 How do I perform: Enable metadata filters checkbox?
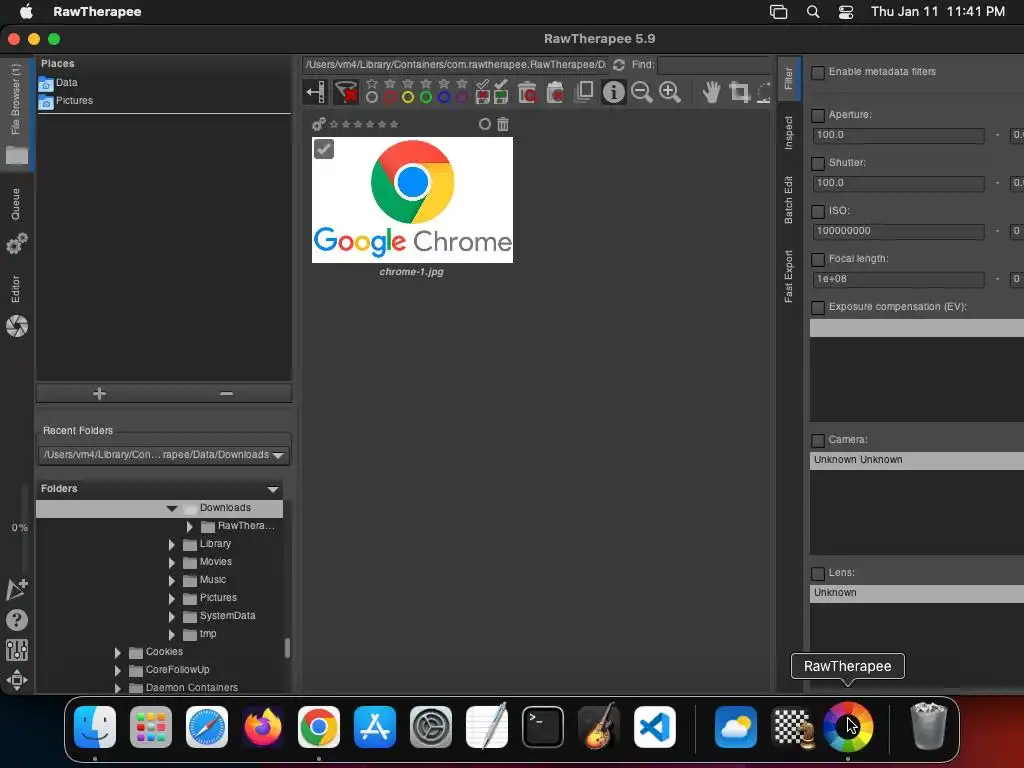pyautogui.click(x=818, y=72)
